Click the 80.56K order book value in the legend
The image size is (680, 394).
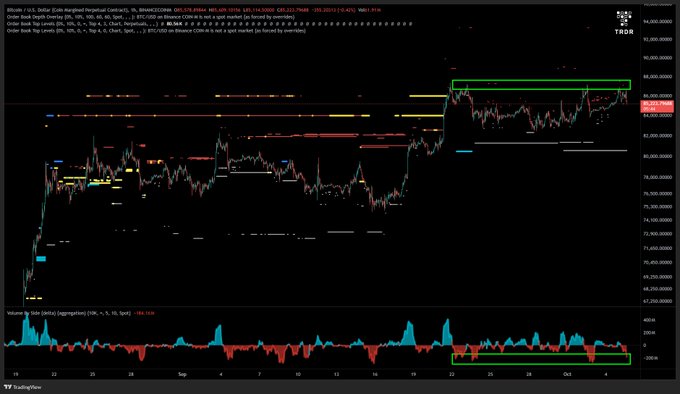174,24
